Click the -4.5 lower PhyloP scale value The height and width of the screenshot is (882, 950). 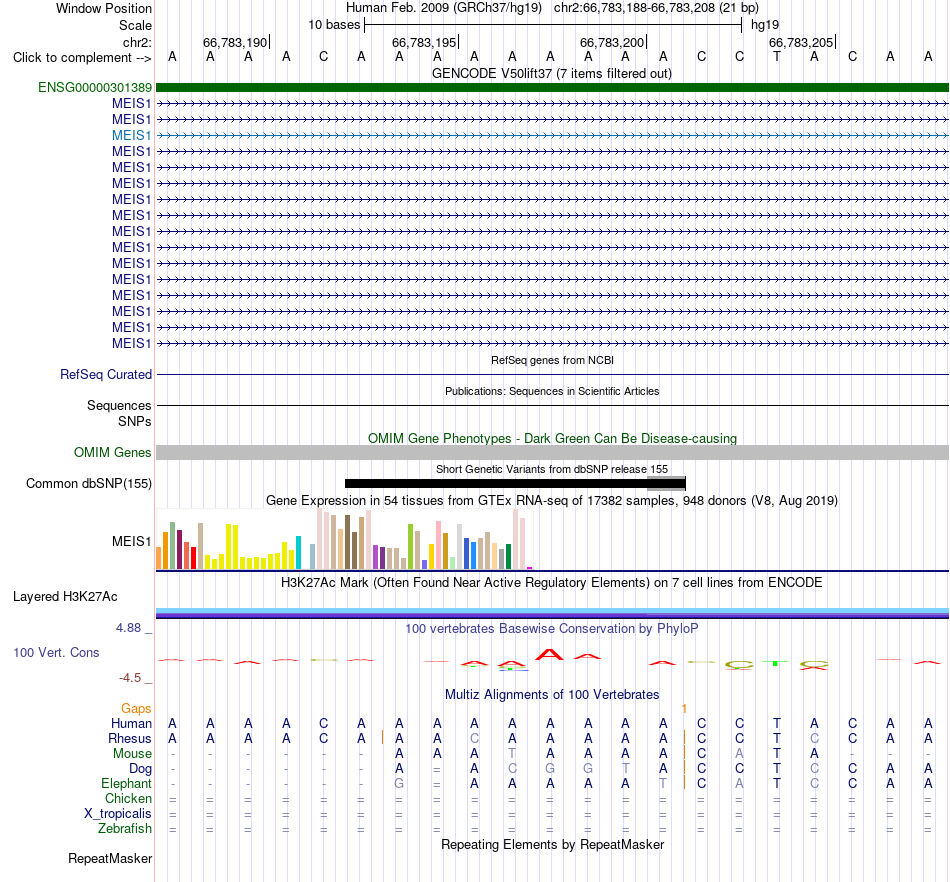[x=130, y=677]
